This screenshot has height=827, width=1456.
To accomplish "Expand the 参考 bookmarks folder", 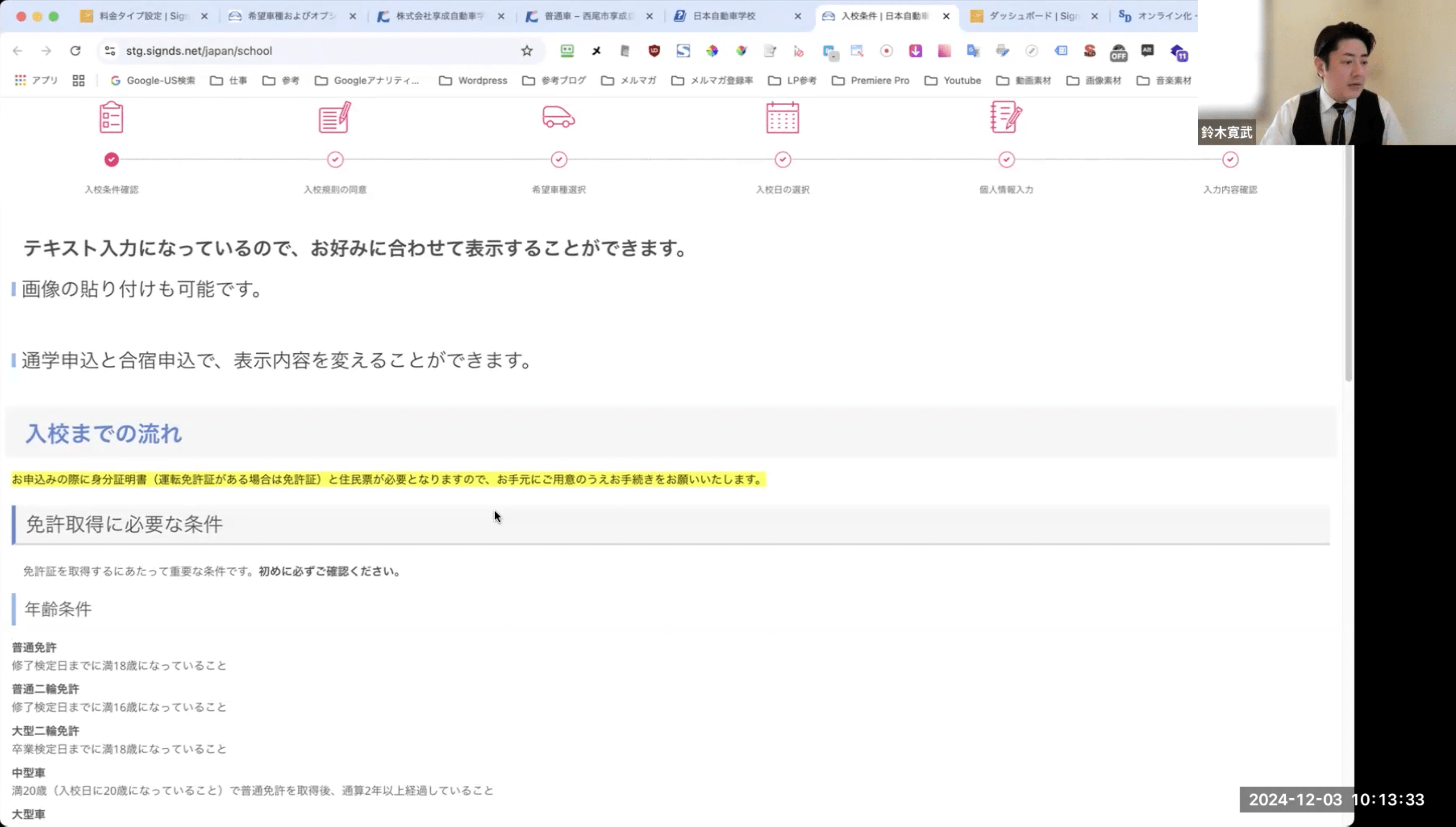I will pos(281,81).
